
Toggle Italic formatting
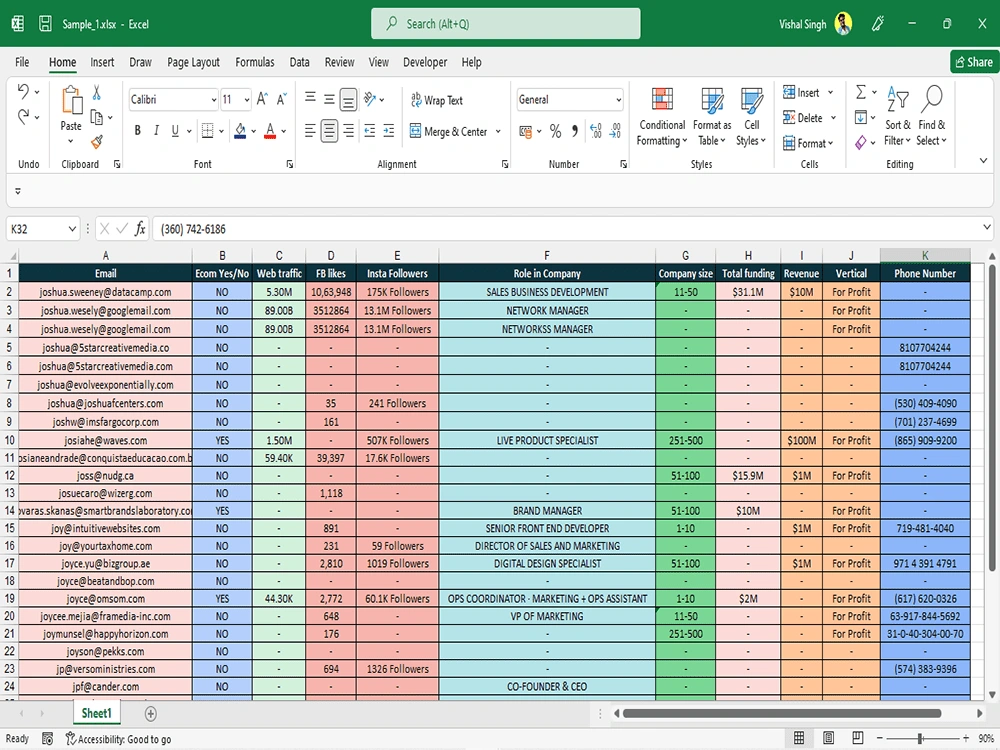pyautogui.click(x=156, y=131)
